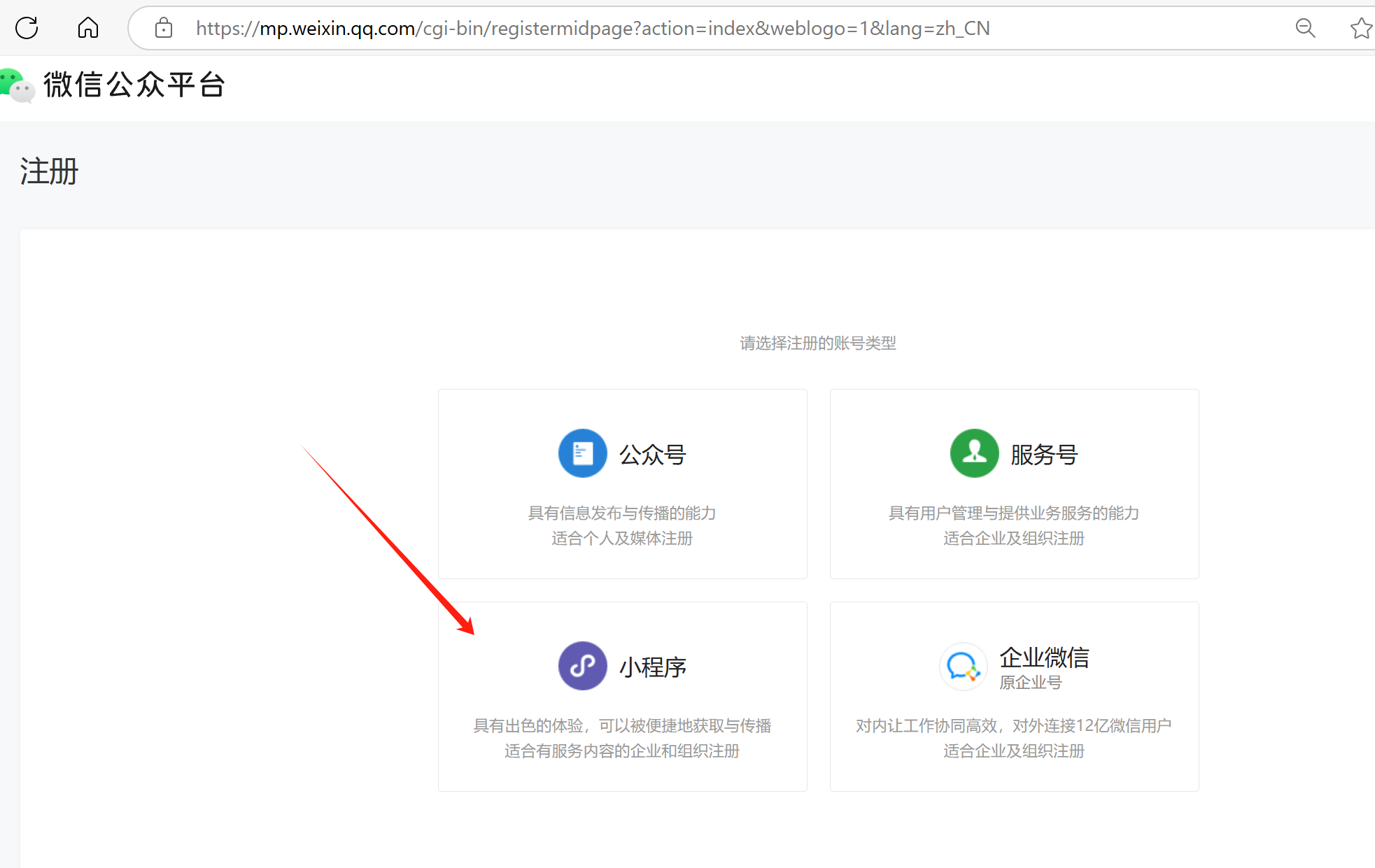Click the site security lock icon
1375x868 pixels.
(164, 28)
